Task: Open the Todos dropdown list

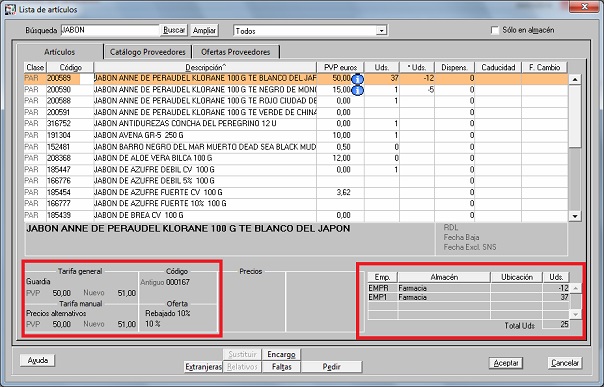Action: click(381, 30)
